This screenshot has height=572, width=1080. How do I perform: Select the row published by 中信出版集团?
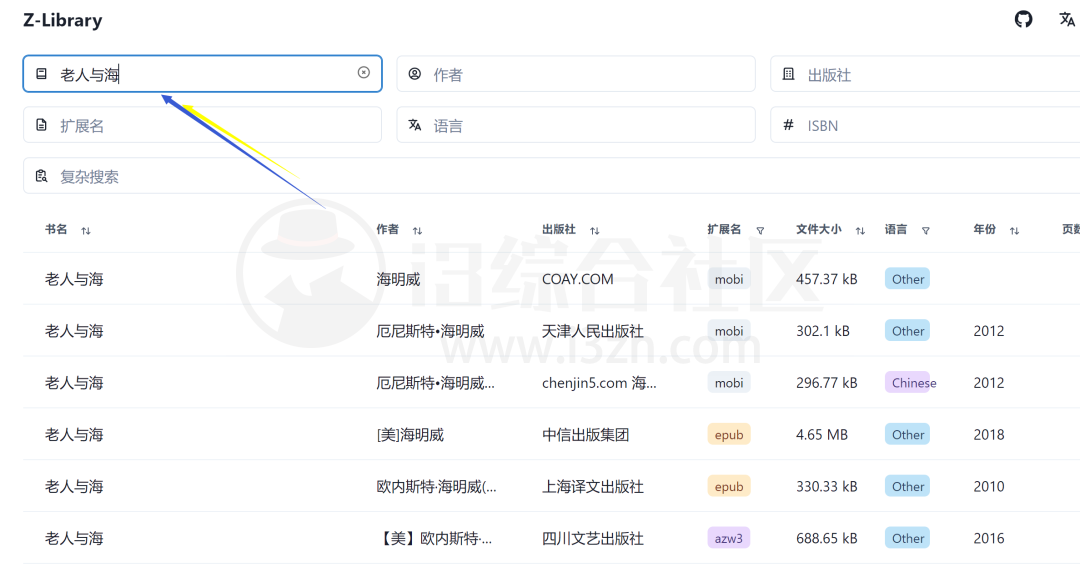(x=552, y=434)
